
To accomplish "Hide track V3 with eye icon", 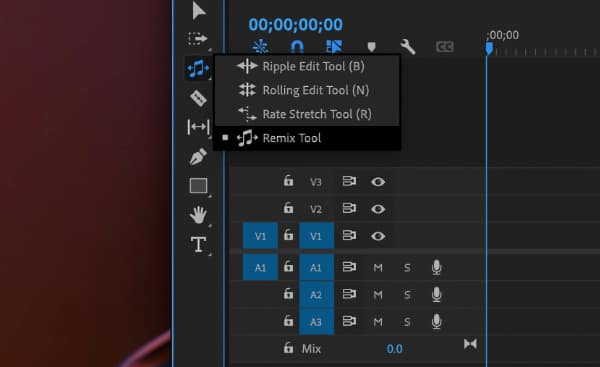I will pyautogui.click(x=378, y=182).
